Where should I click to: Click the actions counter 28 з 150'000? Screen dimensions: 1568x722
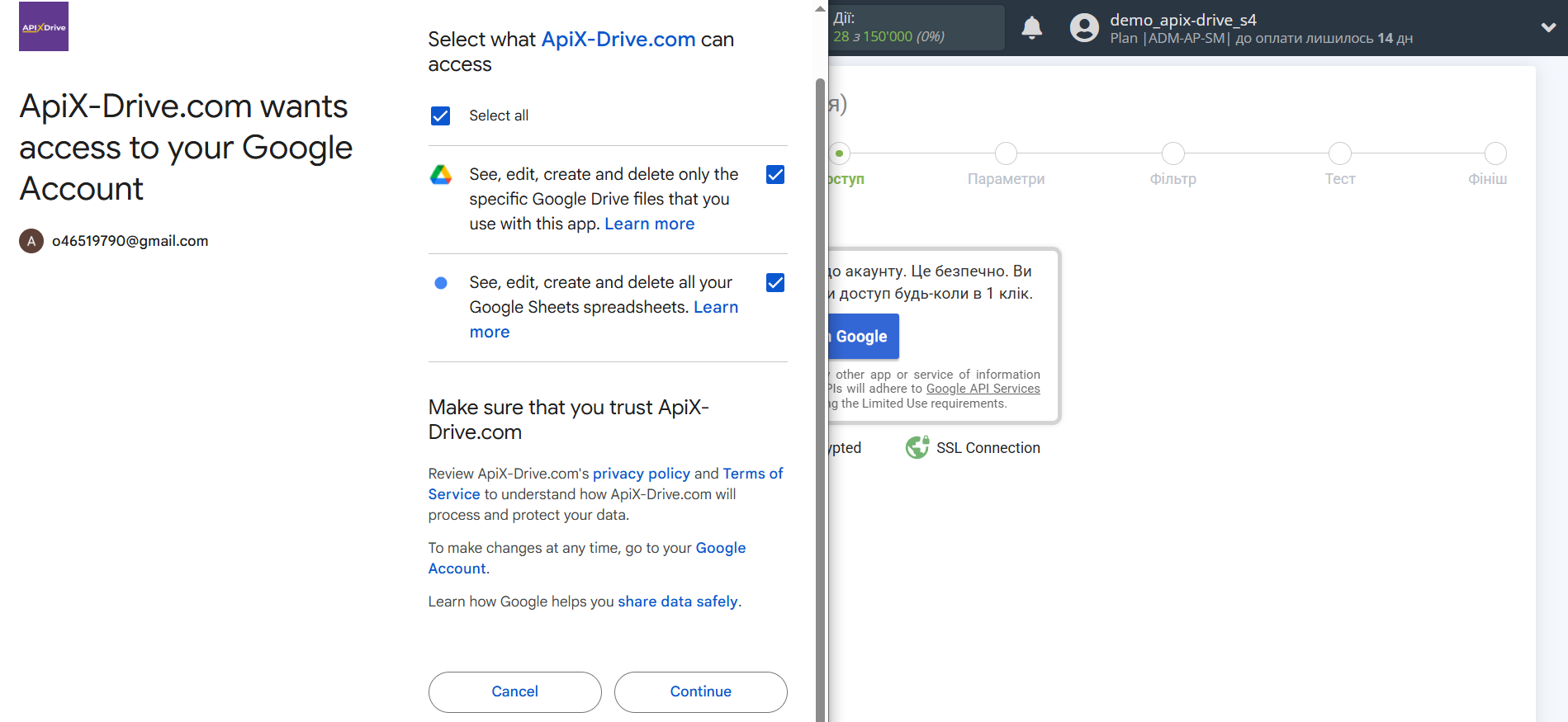[x=889, y=36]
